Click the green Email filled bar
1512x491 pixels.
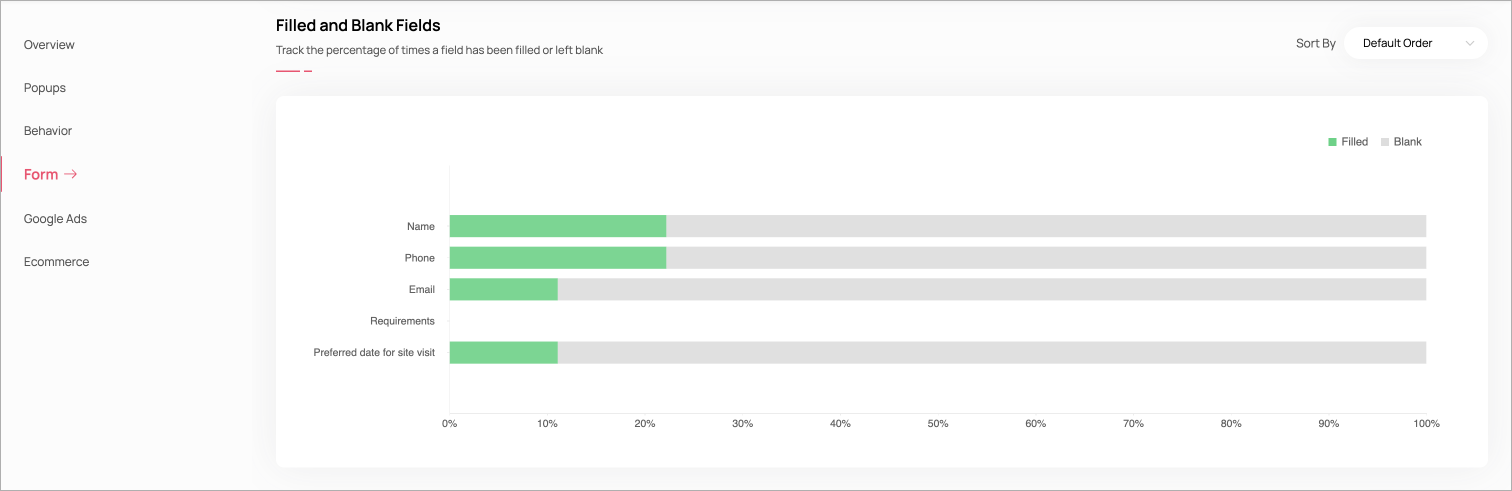pyautogui.click(x=503, y=290)
